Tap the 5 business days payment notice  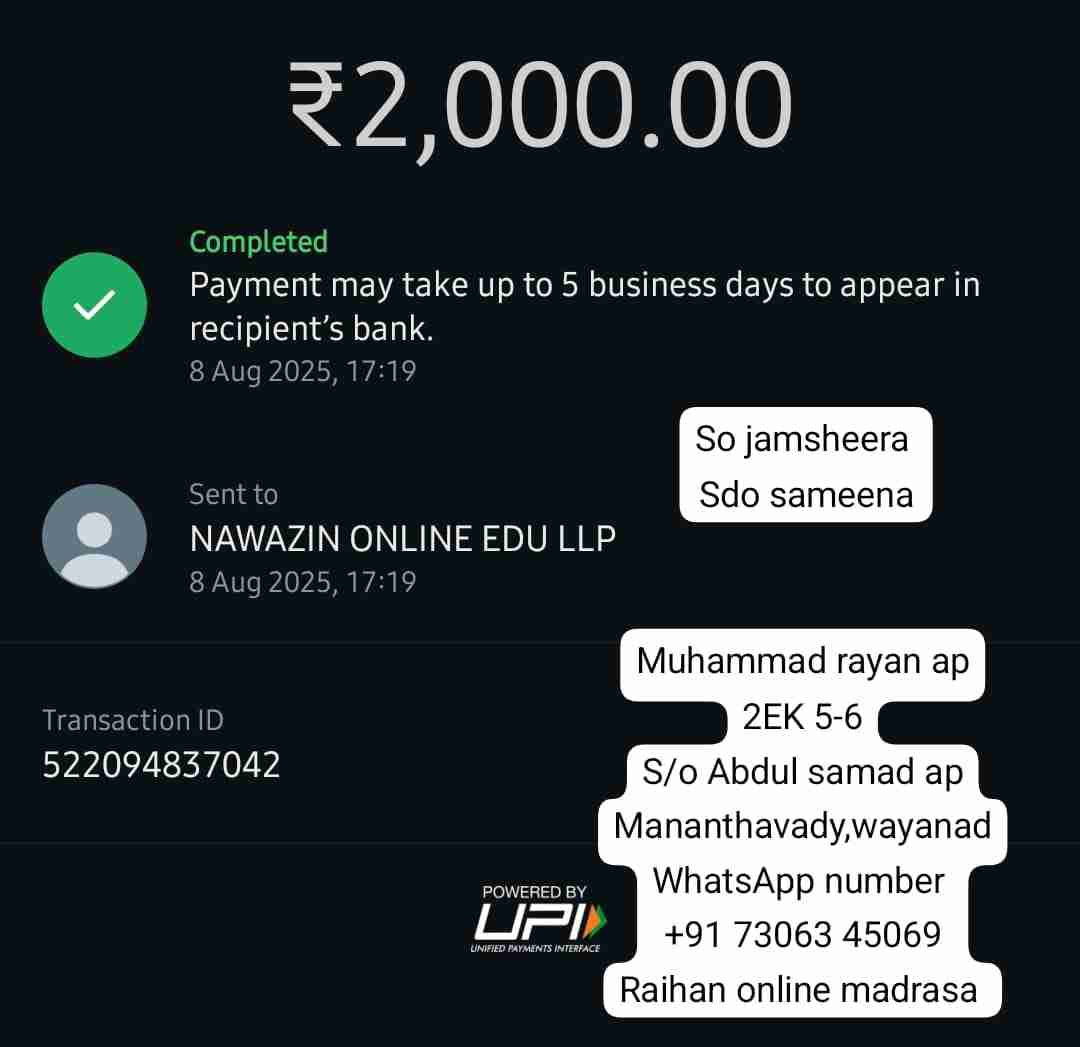(x=584, y=307)
